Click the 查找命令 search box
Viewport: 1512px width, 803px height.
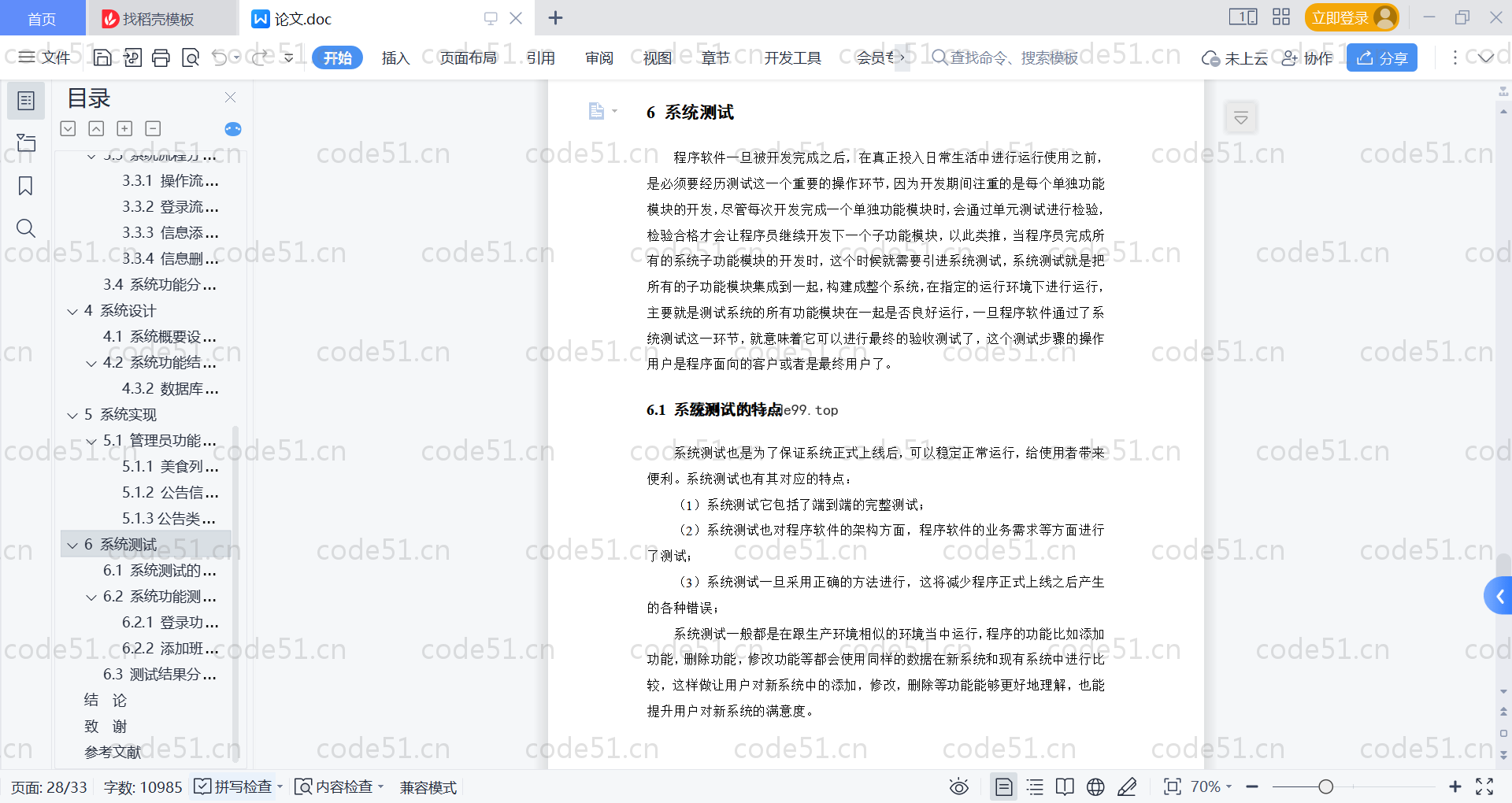click(x=1005, y=57)
